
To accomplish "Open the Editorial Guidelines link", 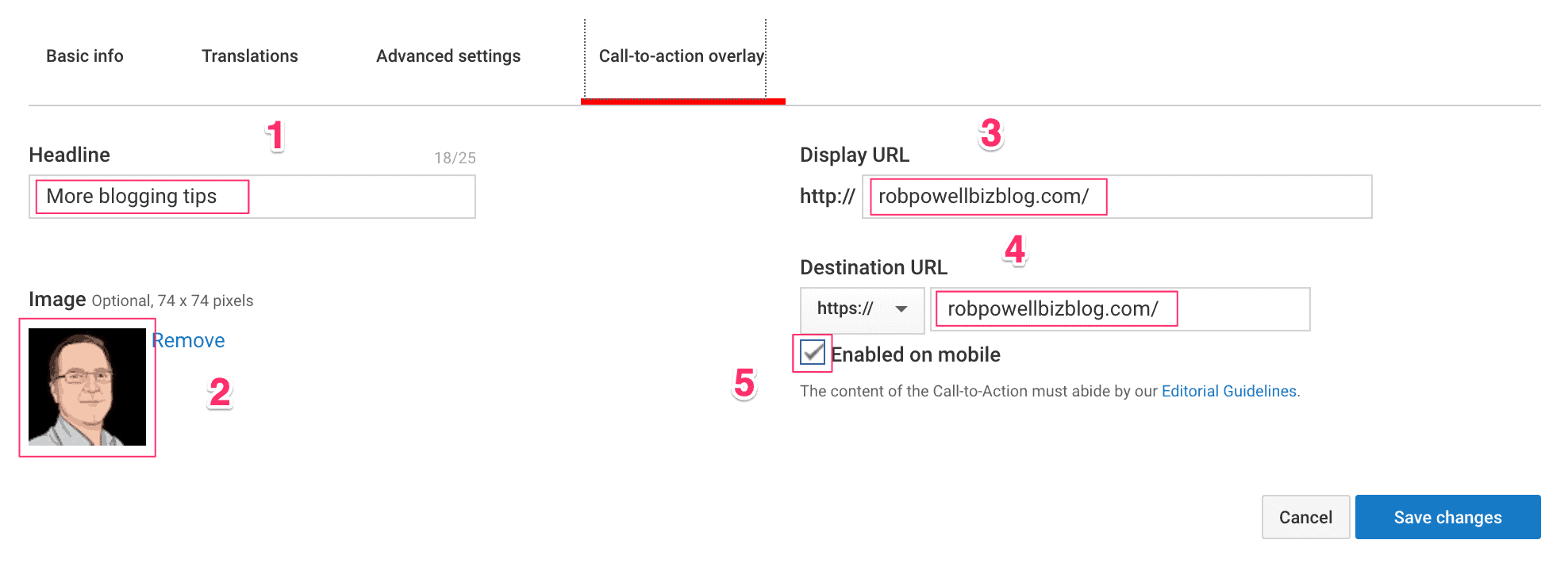I will pyautogui.click(x=1229, y=390).
